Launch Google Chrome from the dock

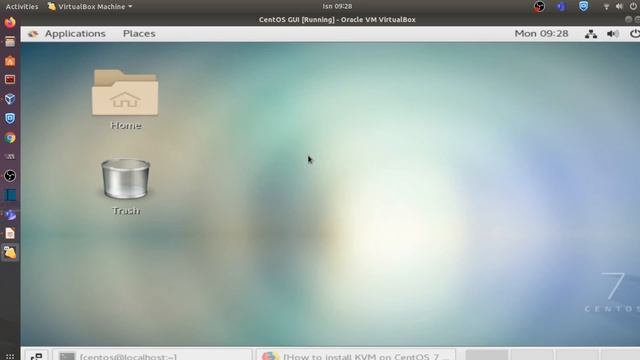(x=10, y=138)
